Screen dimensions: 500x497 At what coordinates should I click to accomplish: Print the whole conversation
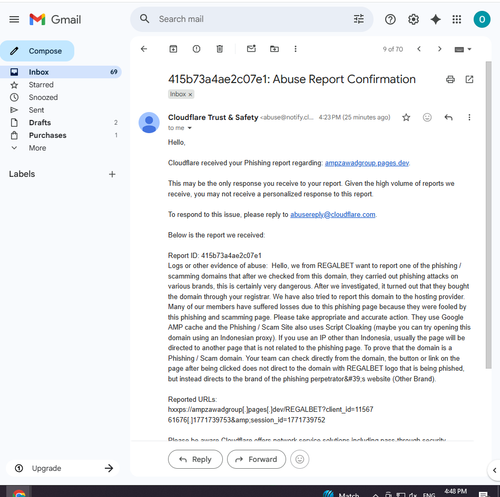click(450, 79)
